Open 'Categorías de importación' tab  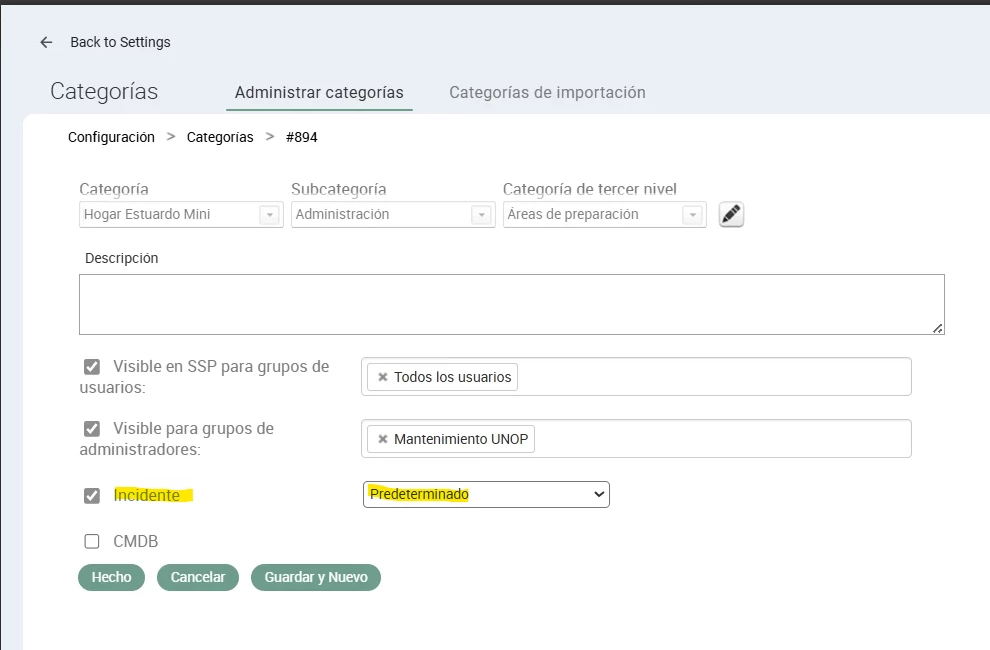(547, 93)
